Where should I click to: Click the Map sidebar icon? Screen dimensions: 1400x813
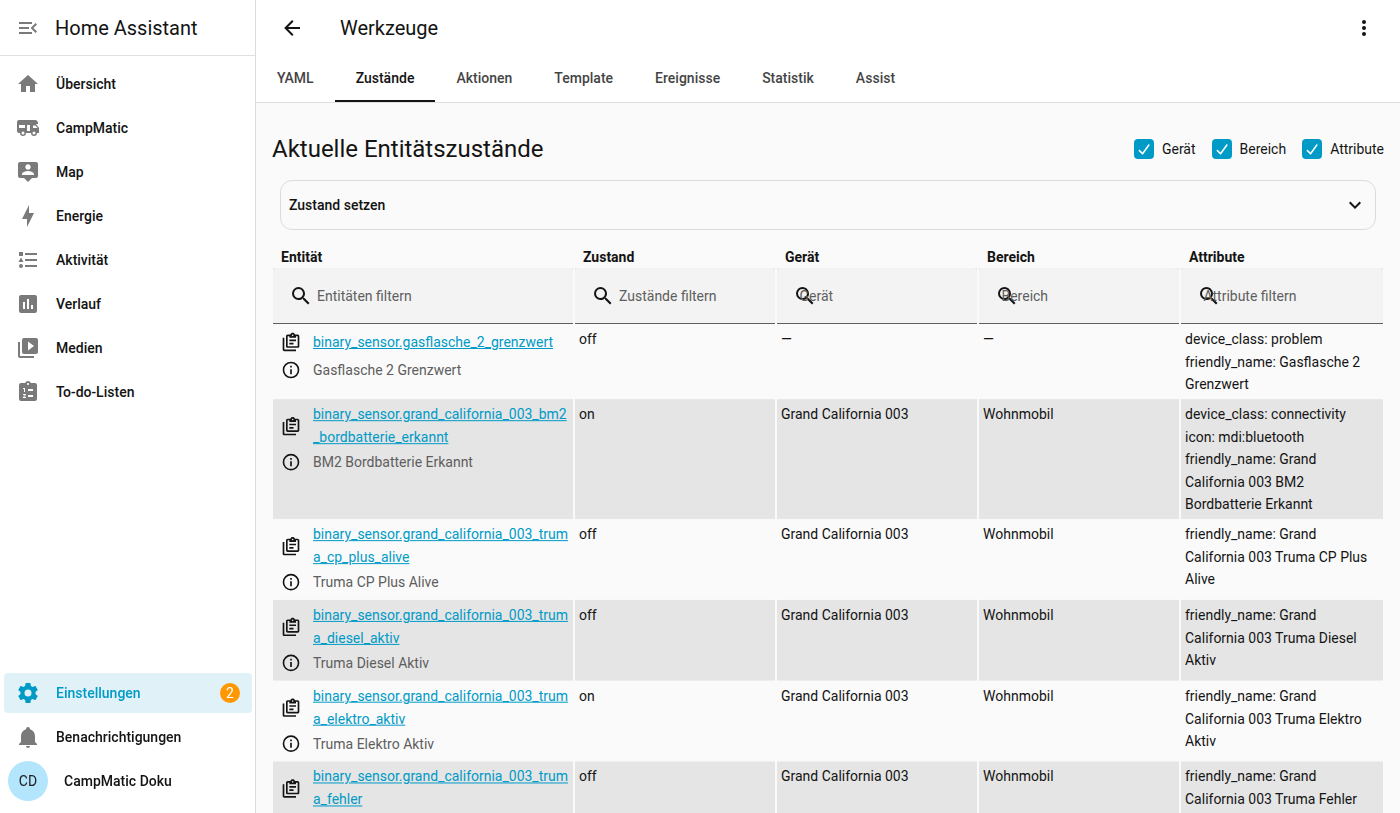pyautogui.click(x=28, y=172)
